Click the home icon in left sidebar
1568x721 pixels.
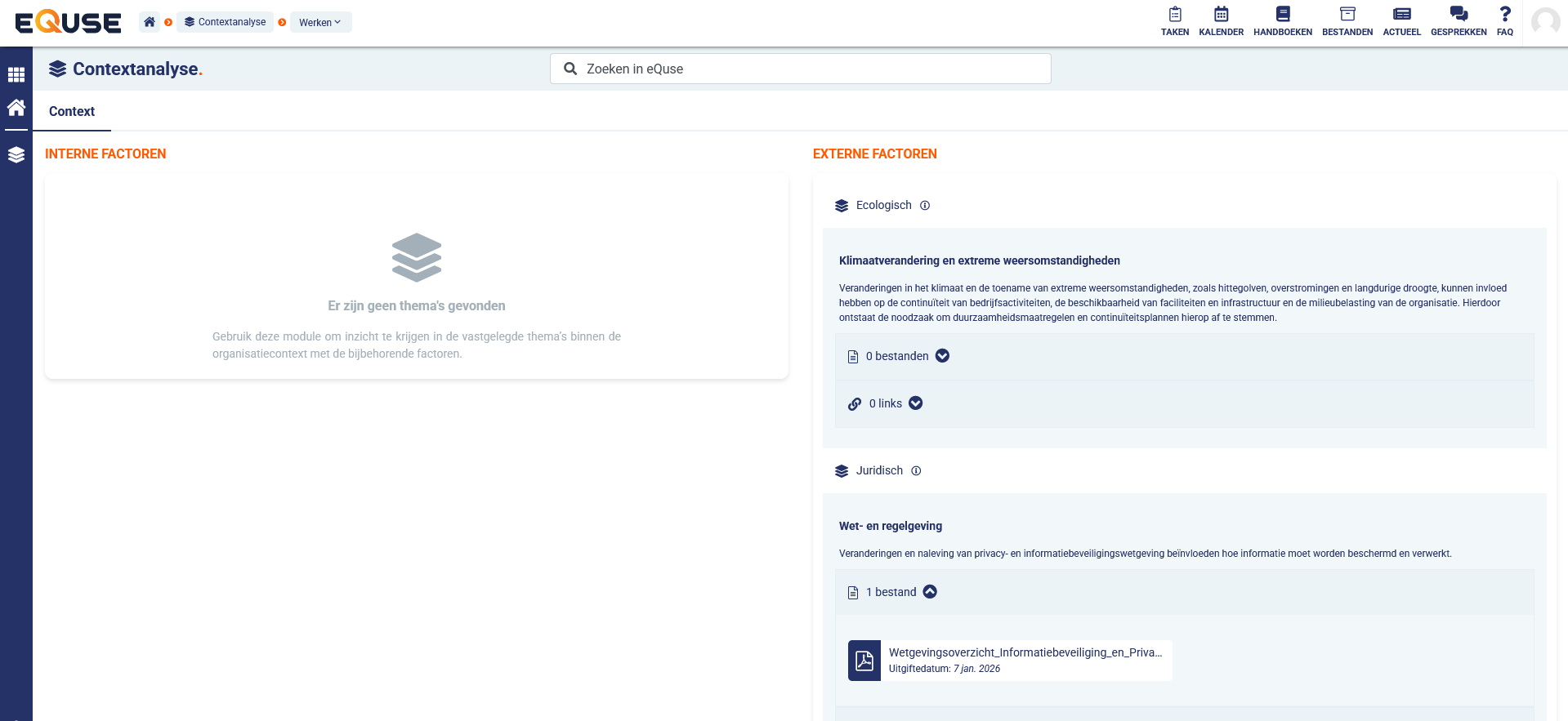click(x=16, y=108)
